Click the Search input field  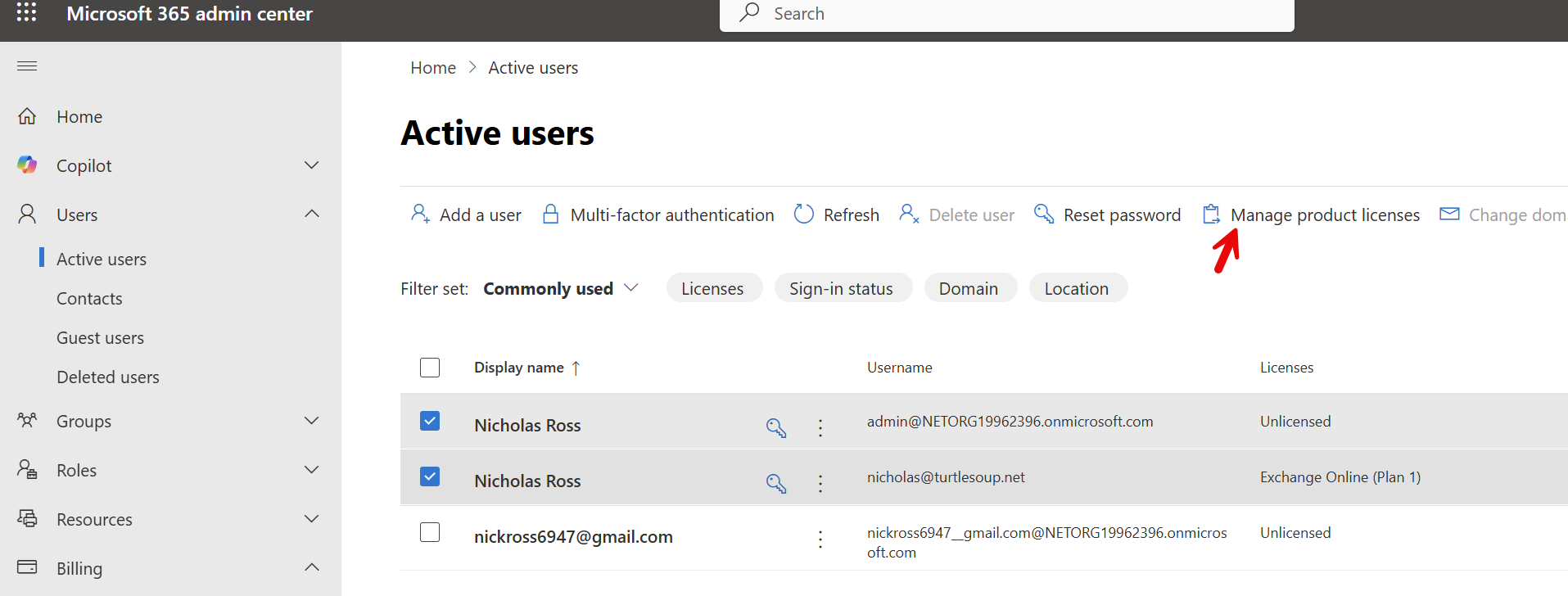[1007, 14]
